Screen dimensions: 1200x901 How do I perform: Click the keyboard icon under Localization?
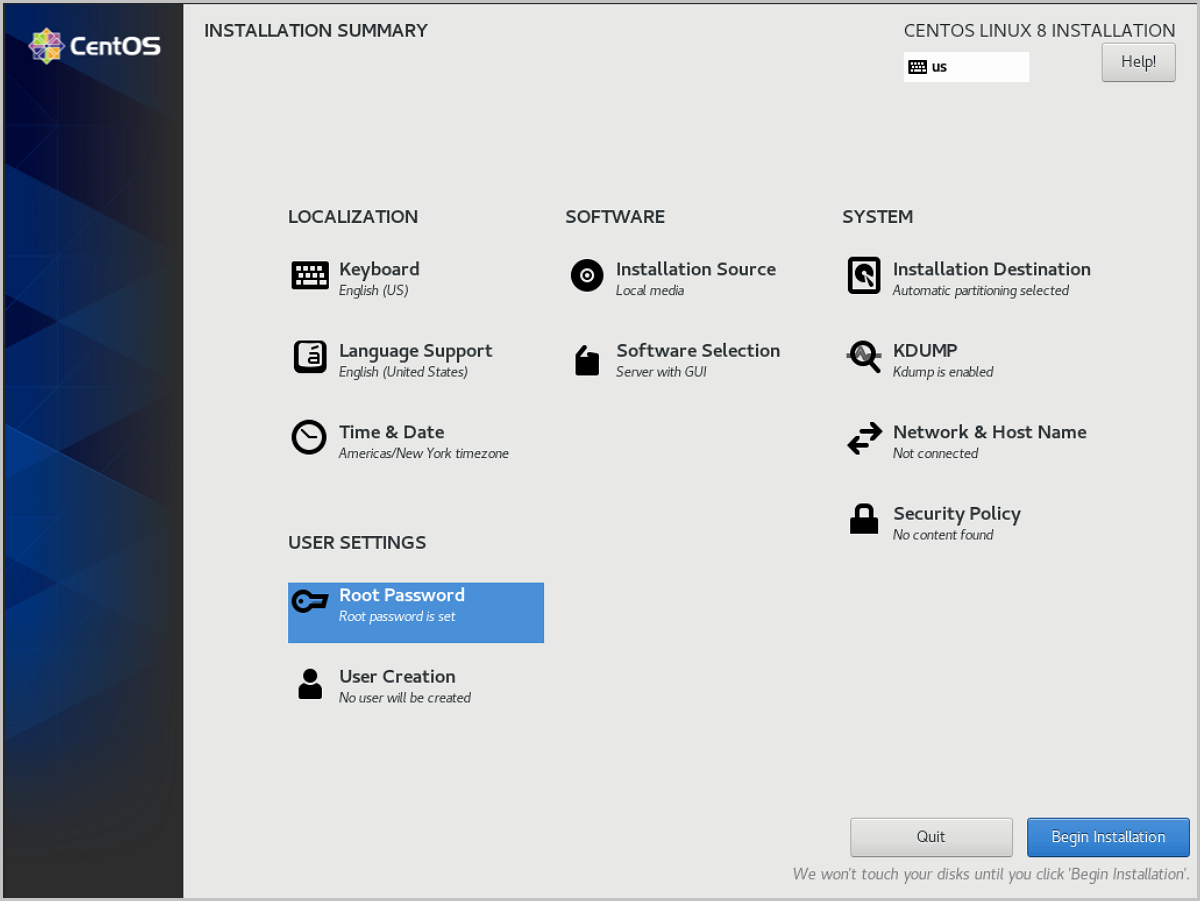(310, 276)
